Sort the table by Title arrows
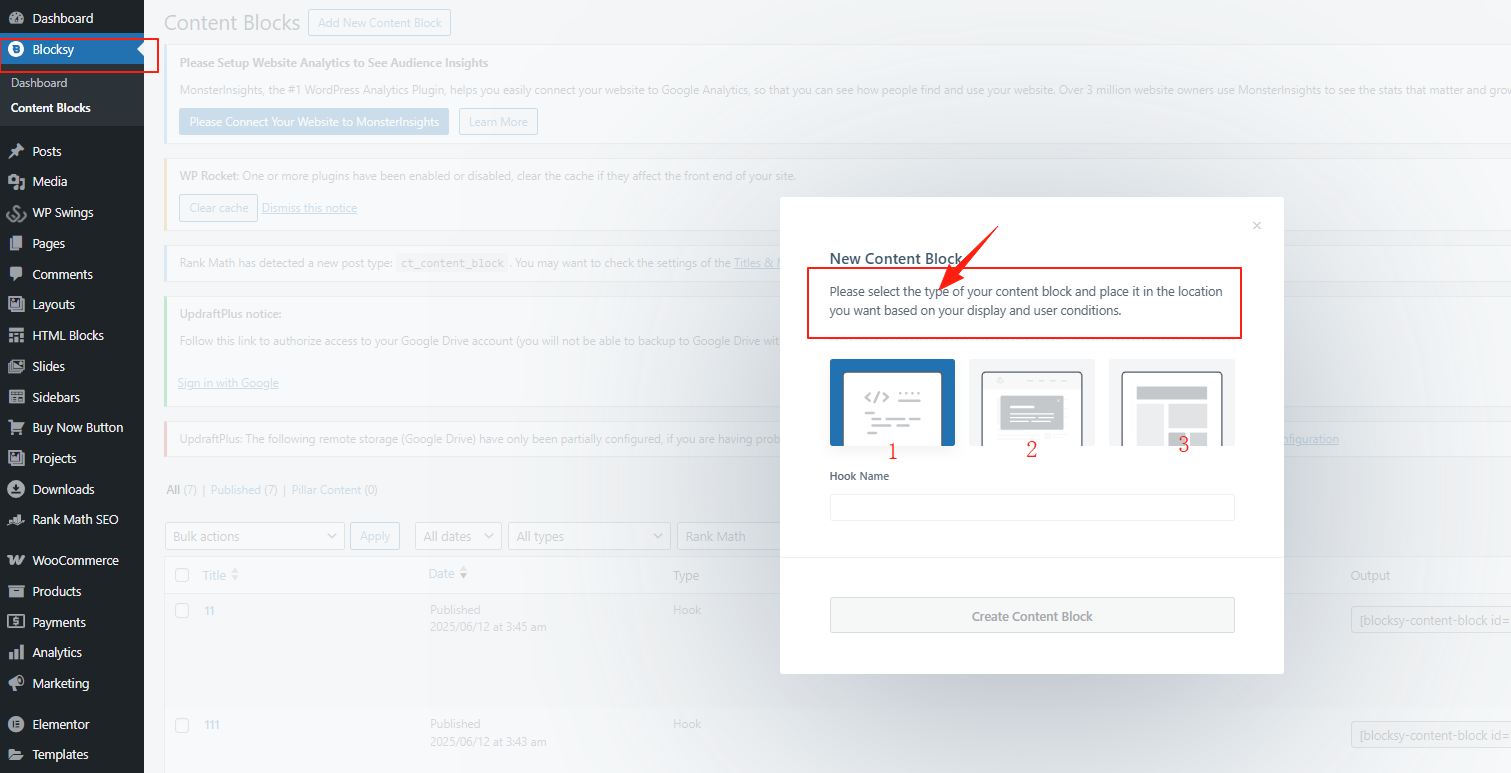 click(x=235, y=575)
